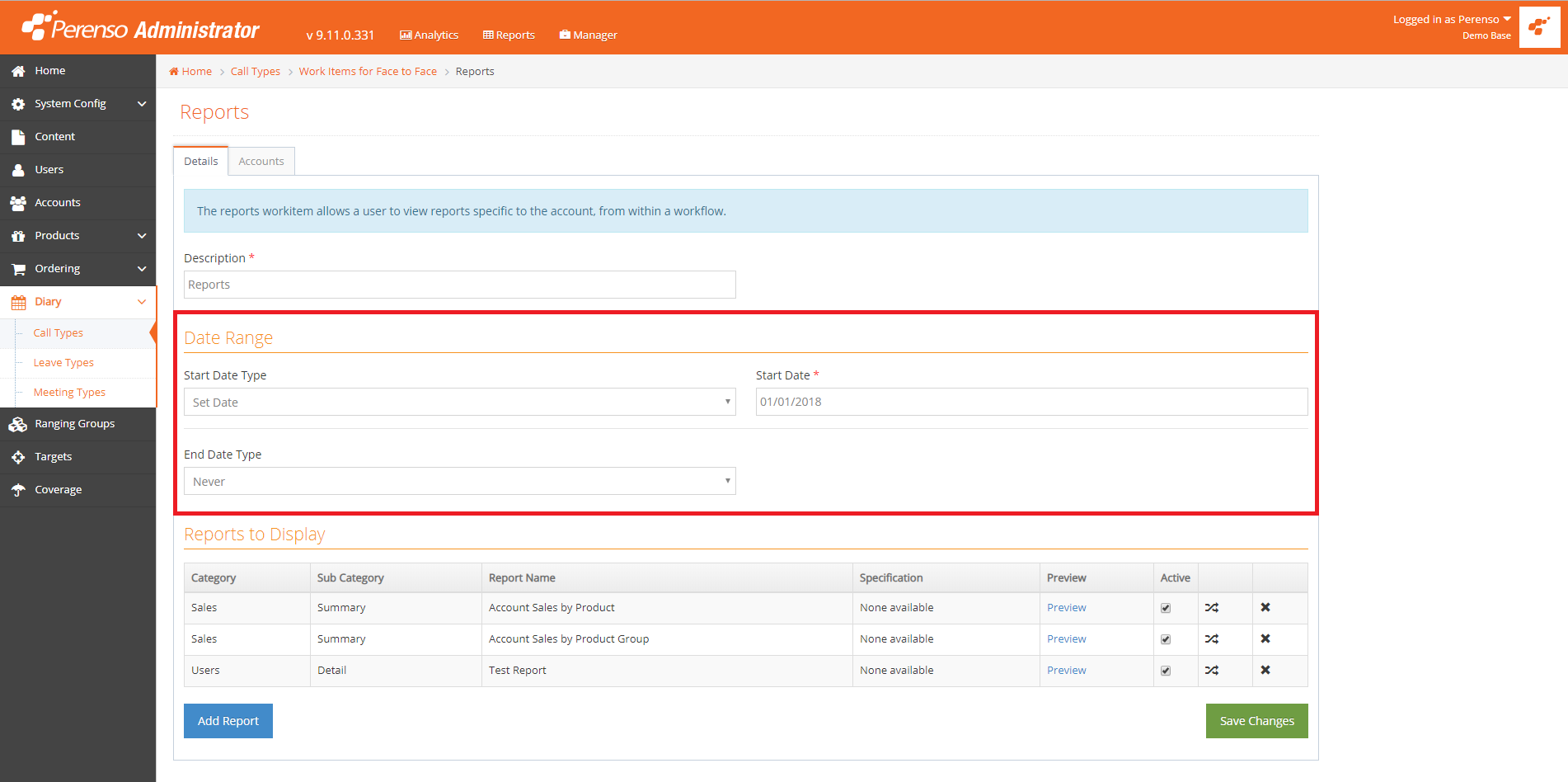1568x782 pixels.
Task: Delete the Test Report row
Action: [x=1265, y=671]
